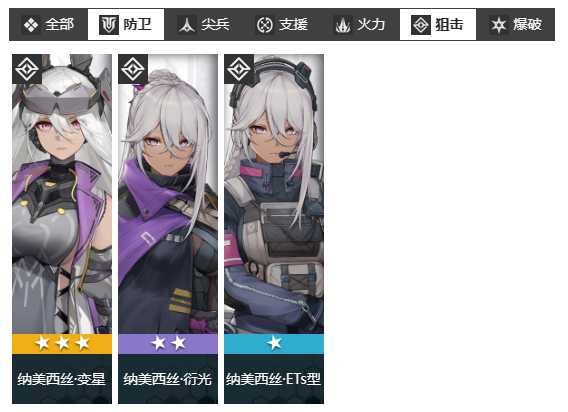Viewport: 568px width, 412px height.
Task: Click the 火力 flame icon
Action: (x=342, y=25)
